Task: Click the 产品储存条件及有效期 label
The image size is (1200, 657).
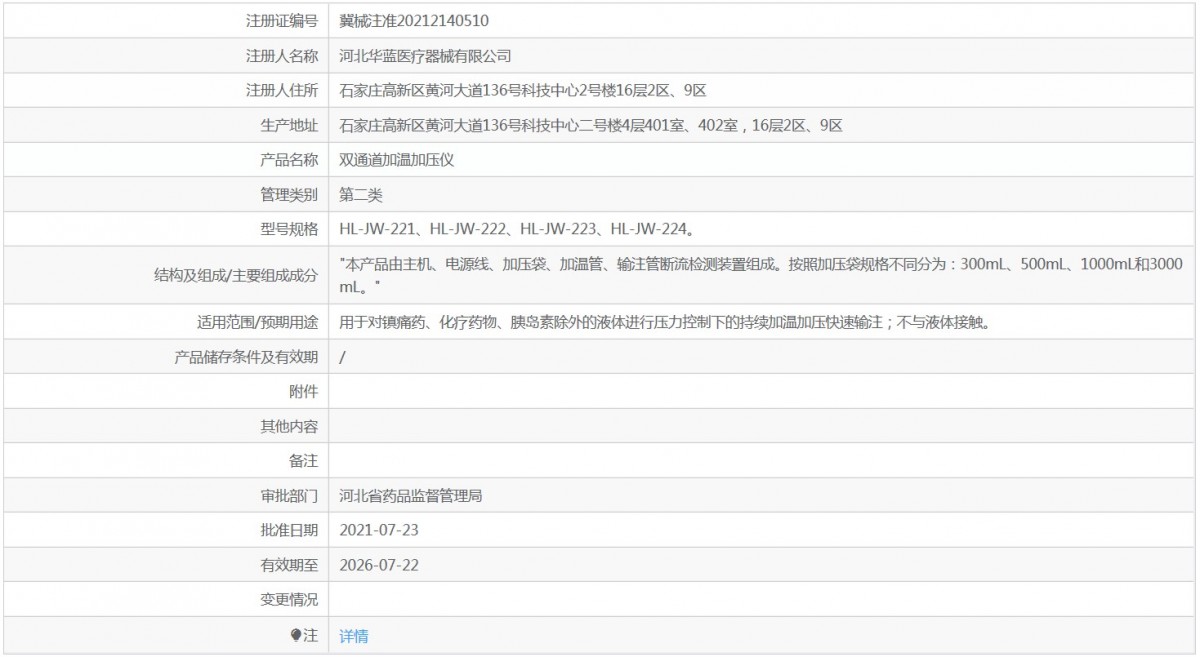Action: [246, 357]
